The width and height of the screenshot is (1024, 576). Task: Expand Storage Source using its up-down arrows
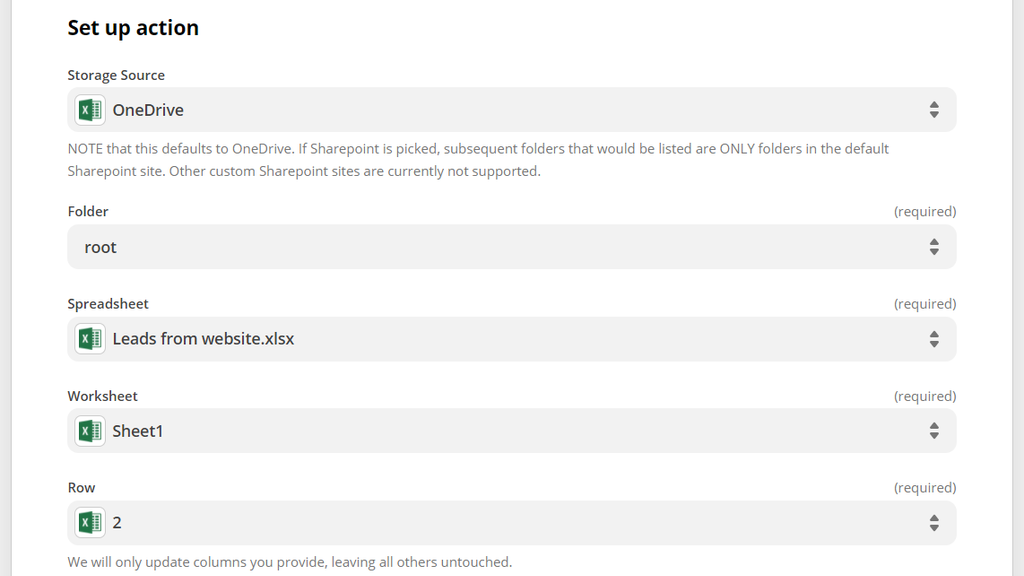933,110
